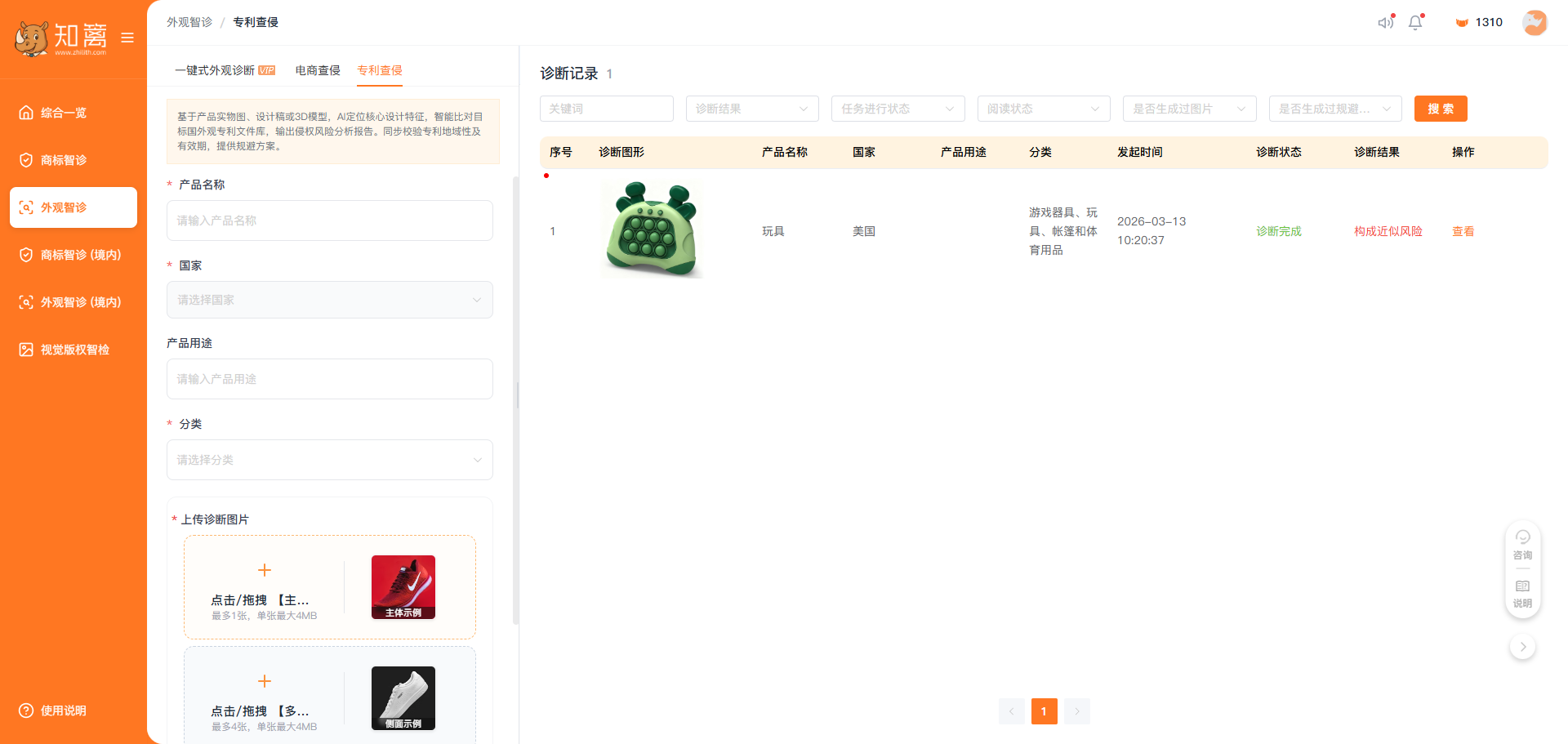The width and height of the screenshot is (1568, 744).
Task: Switch to the 电商查侵 tab
Action: pyautogui.click(x=318, y=70)
